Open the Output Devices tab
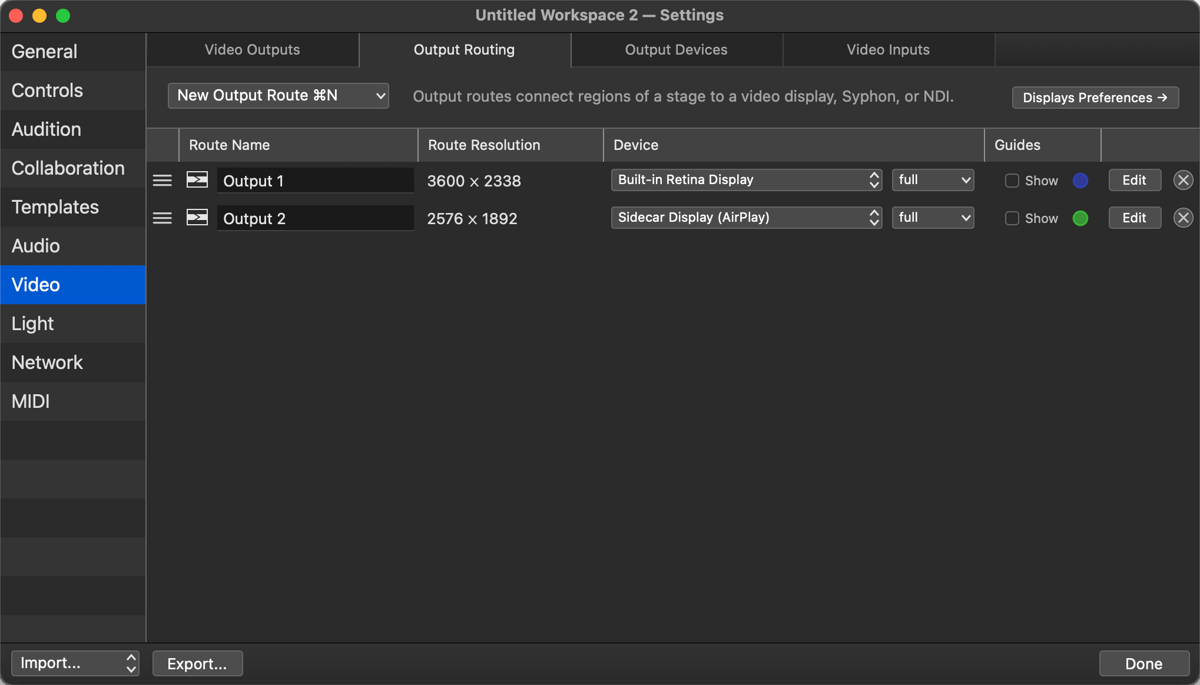Viewport: 1200px width, 685px height. (676, 49)
